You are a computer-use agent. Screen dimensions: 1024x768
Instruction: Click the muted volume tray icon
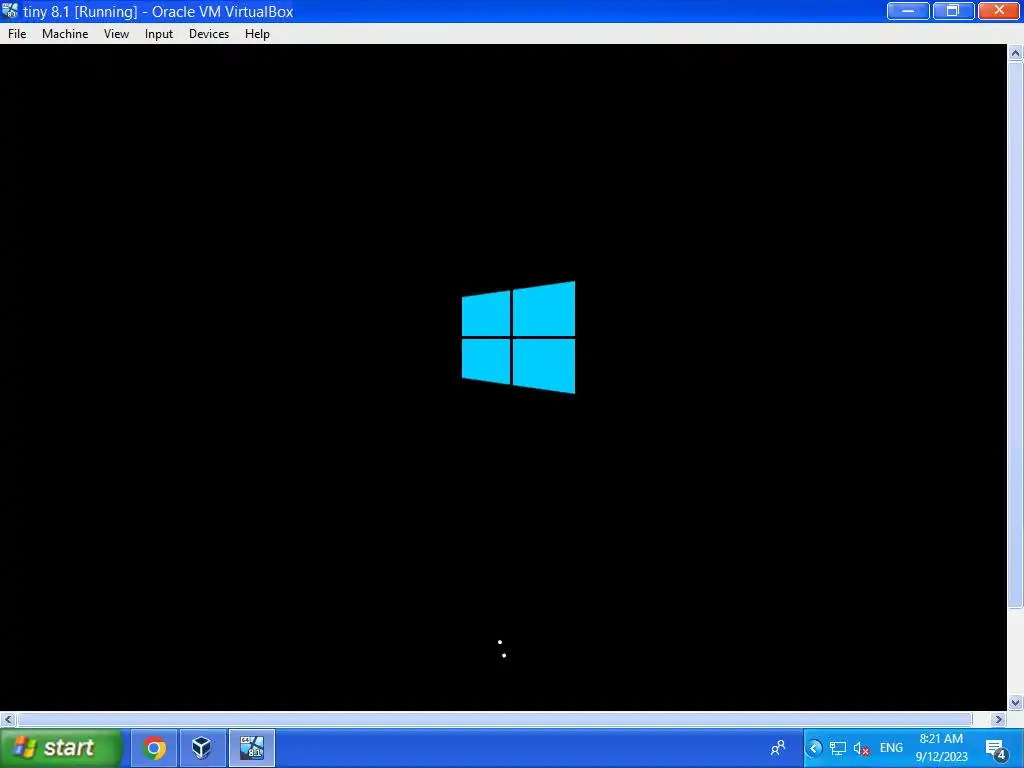tap(861, 748)
